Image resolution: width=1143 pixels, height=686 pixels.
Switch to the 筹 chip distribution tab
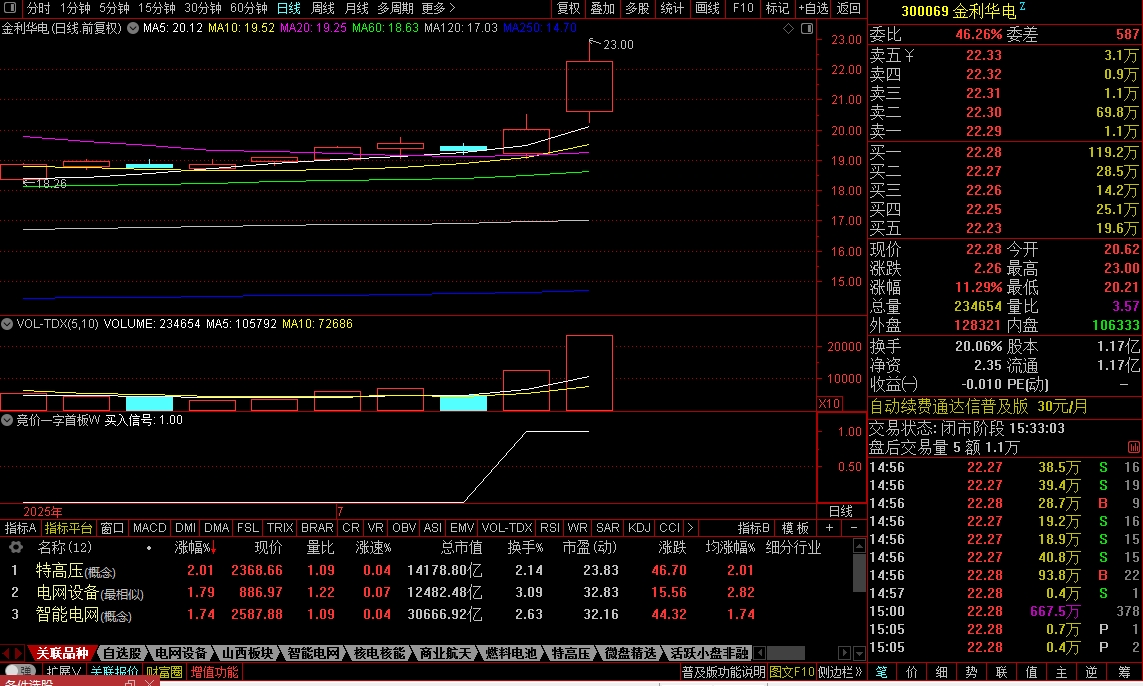pyautogui.click(x=1123, y=671)
